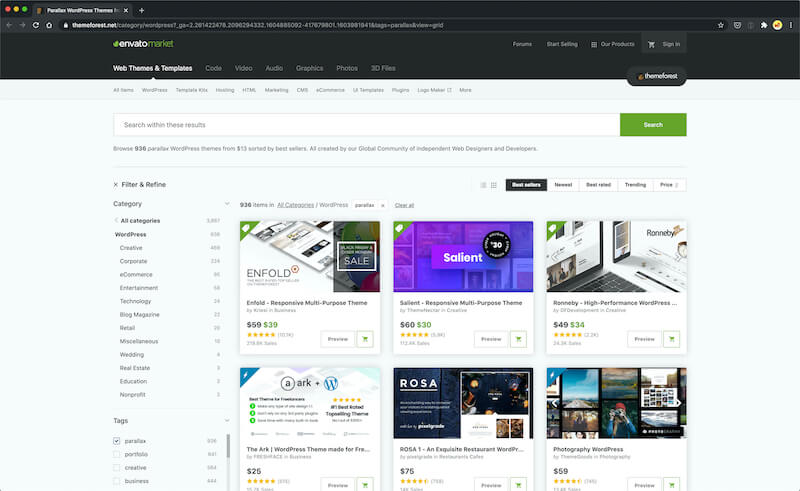Sort results by Trending

click(x=635, y=185)
